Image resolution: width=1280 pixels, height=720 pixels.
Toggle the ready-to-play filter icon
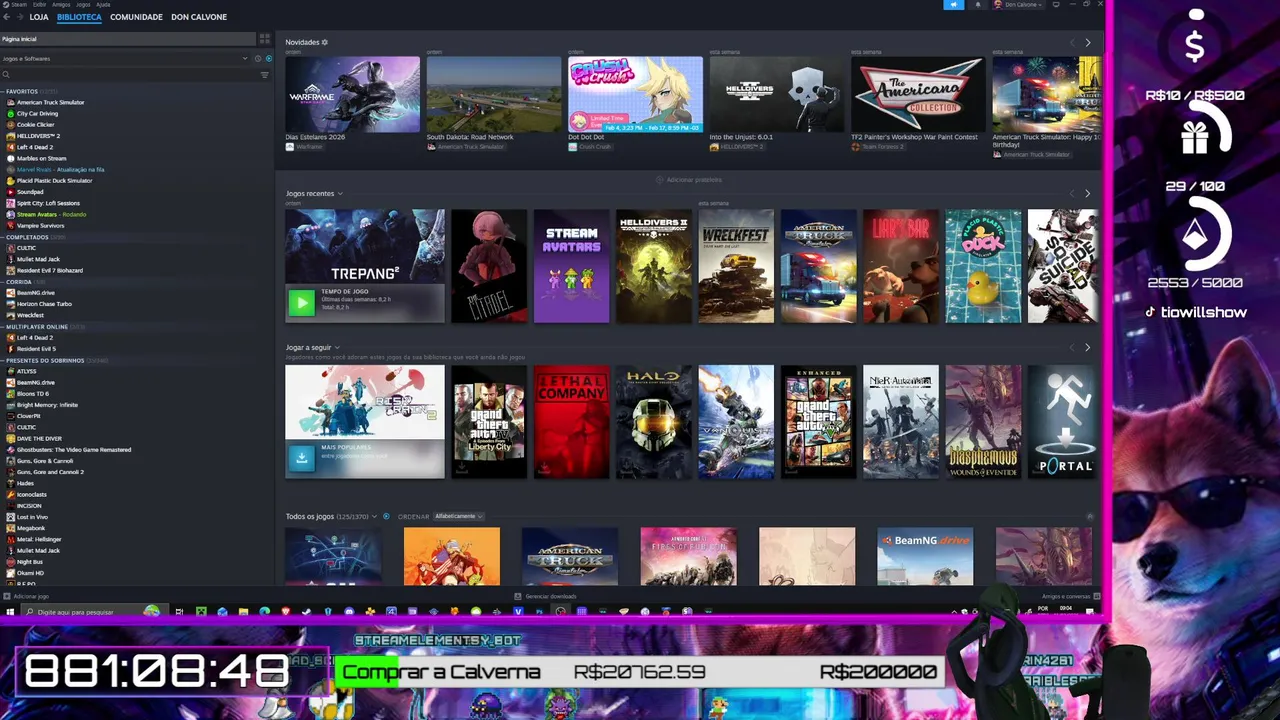click(x=268, y=59)
